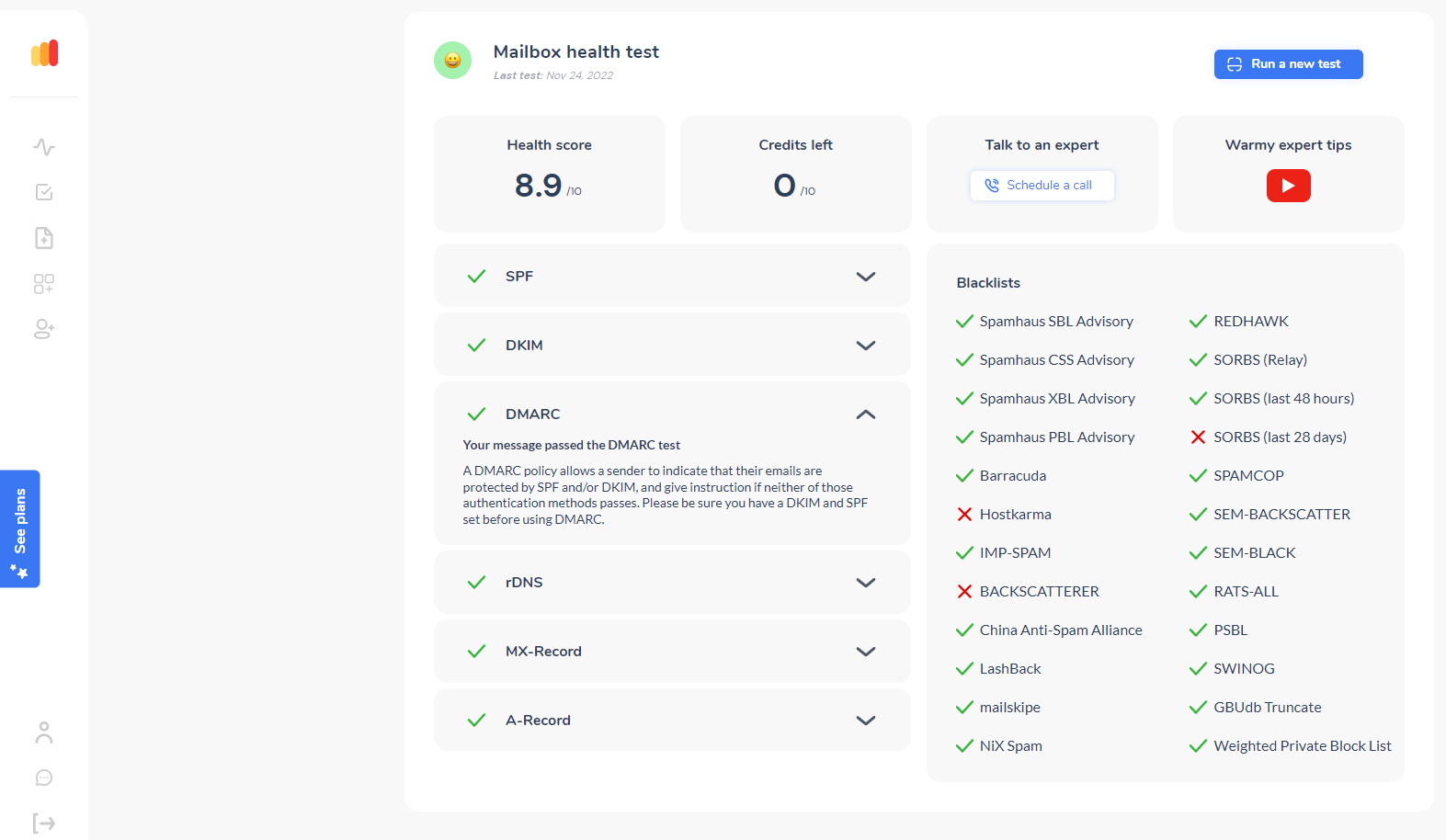1446x840 pixels.
Task: Click the Health score 8.9 value
Action: [x=538, y=186]
